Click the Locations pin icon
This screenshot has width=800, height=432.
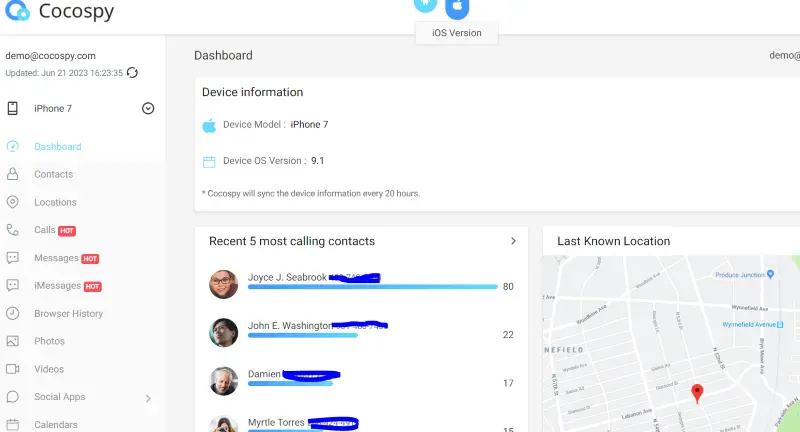point(13,202)
